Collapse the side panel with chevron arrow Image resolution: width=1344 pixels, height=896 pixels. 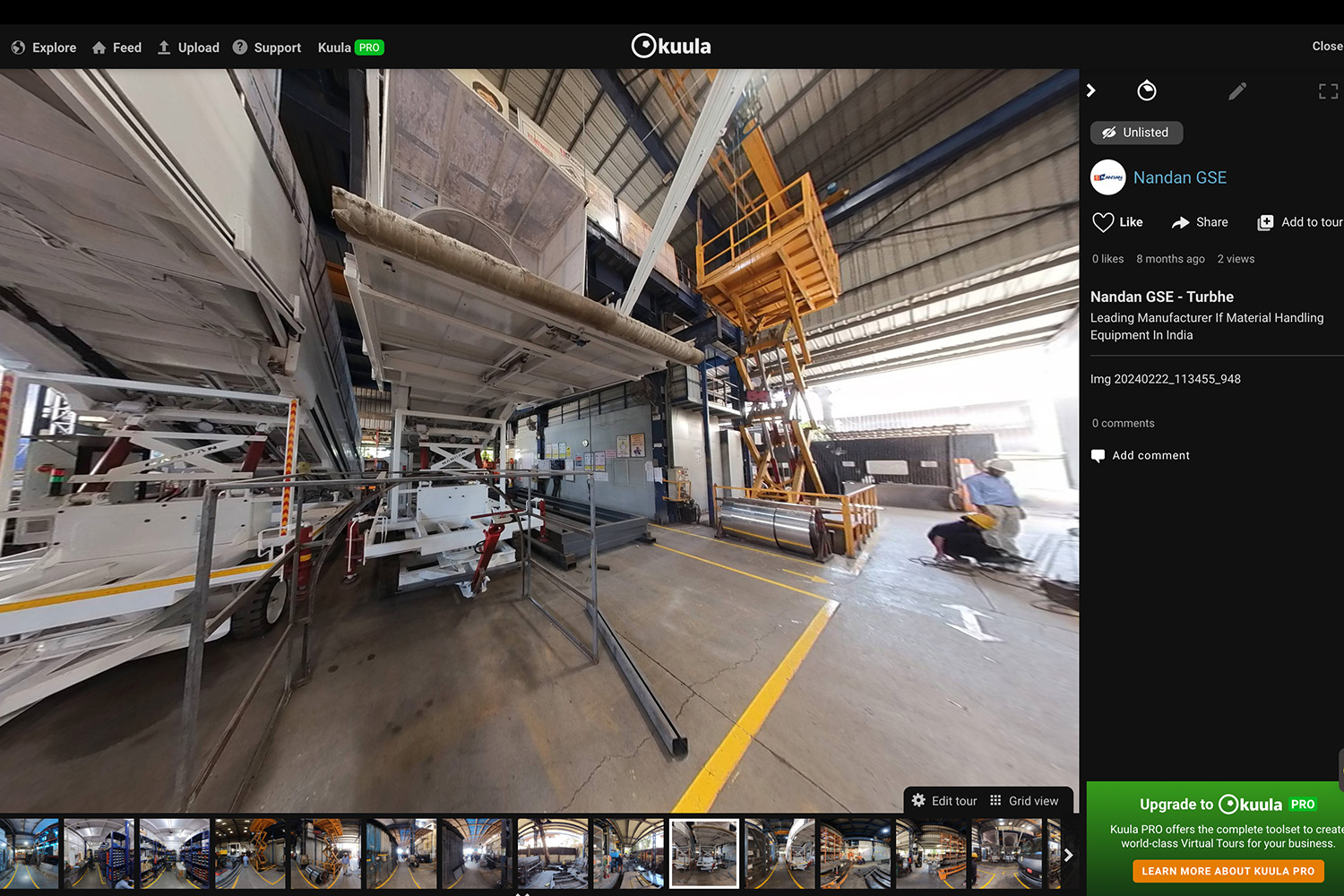pyautogui.click(x=1091, y=90)
